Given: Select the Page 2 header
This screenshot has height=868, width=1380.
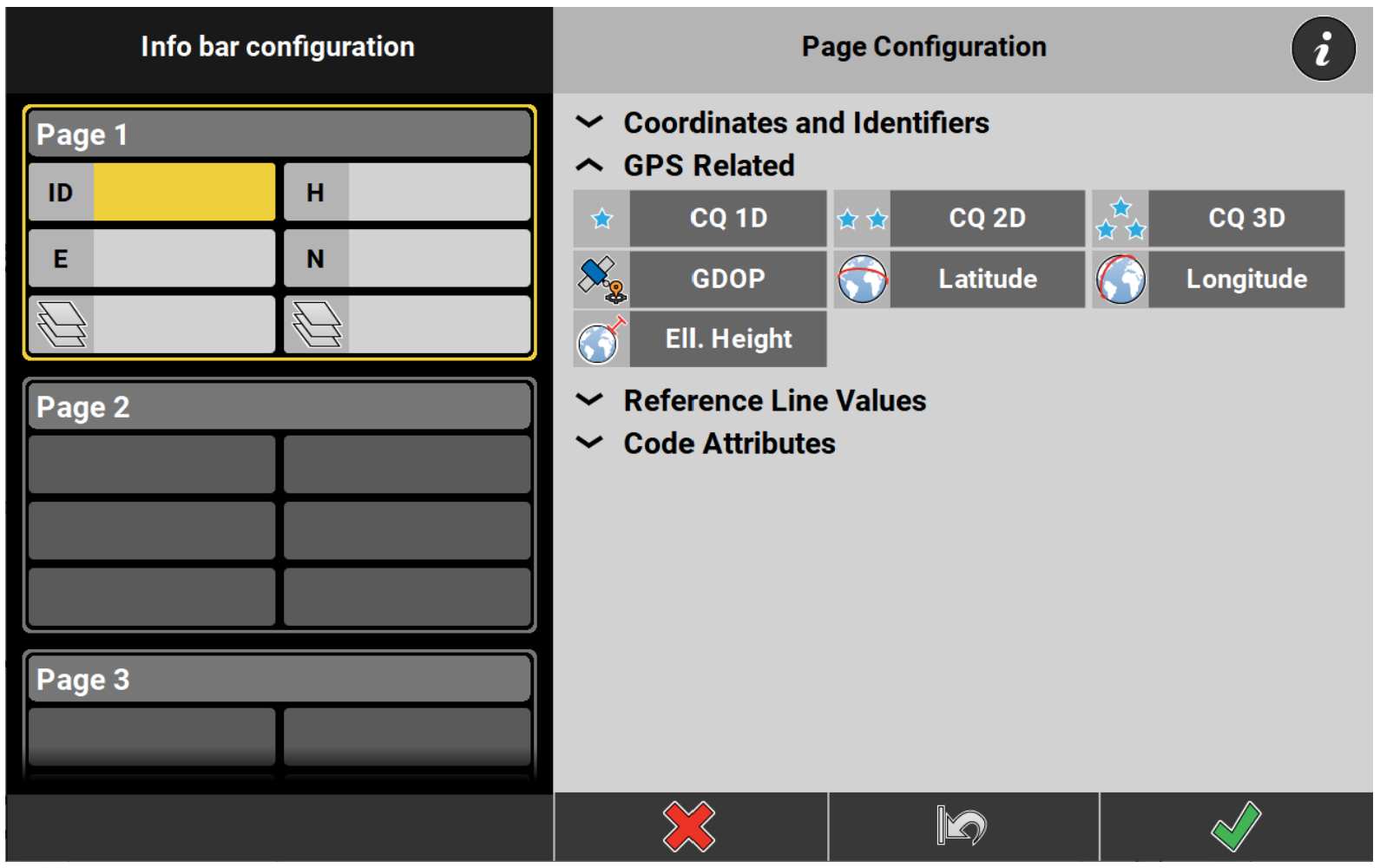Looking at the screenshot, I should [x=279, y=407].
